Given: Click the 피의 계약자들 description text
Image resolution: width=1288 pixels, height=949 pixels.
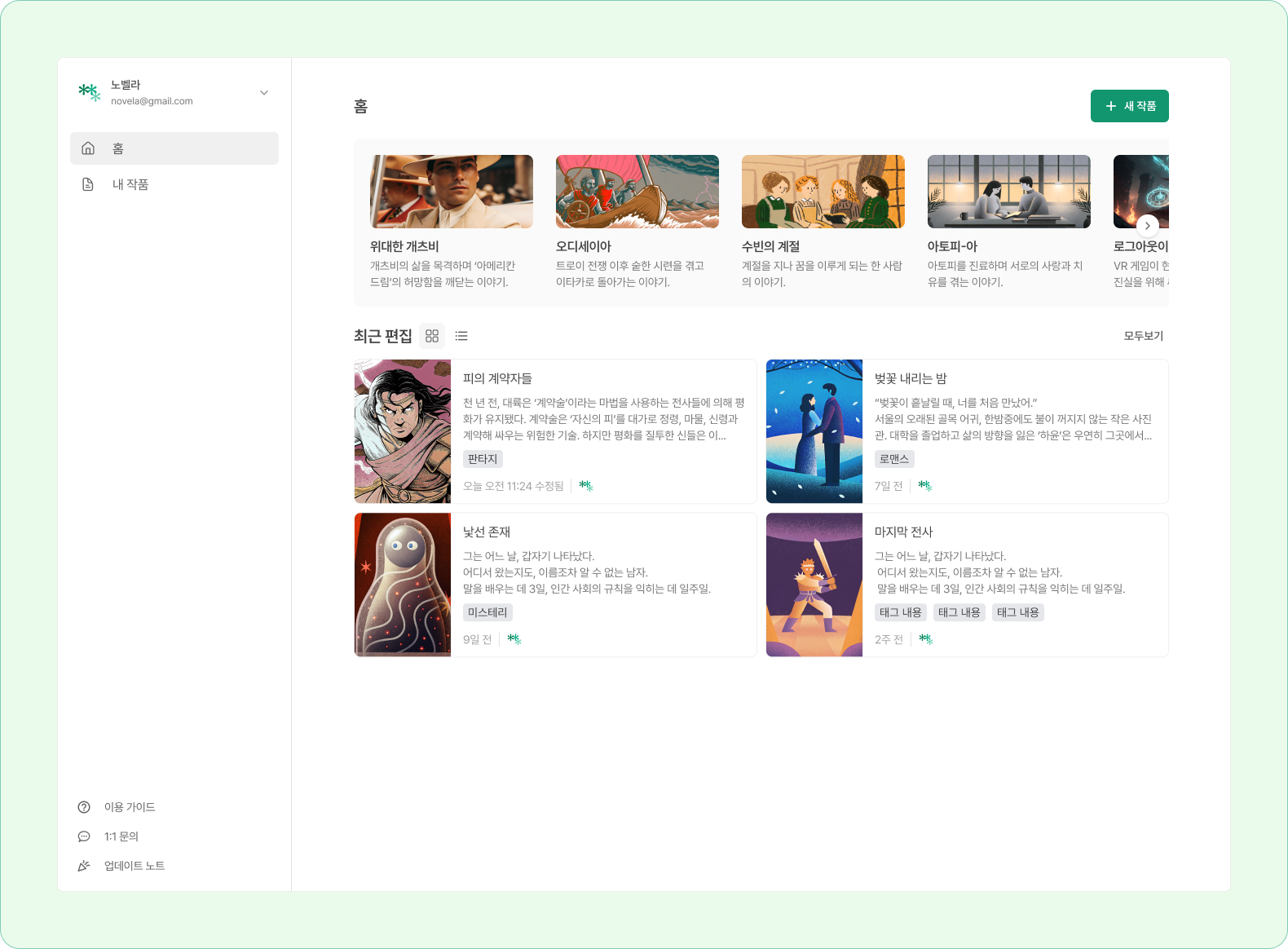Looking at the screenshot, I should [604, 419].
